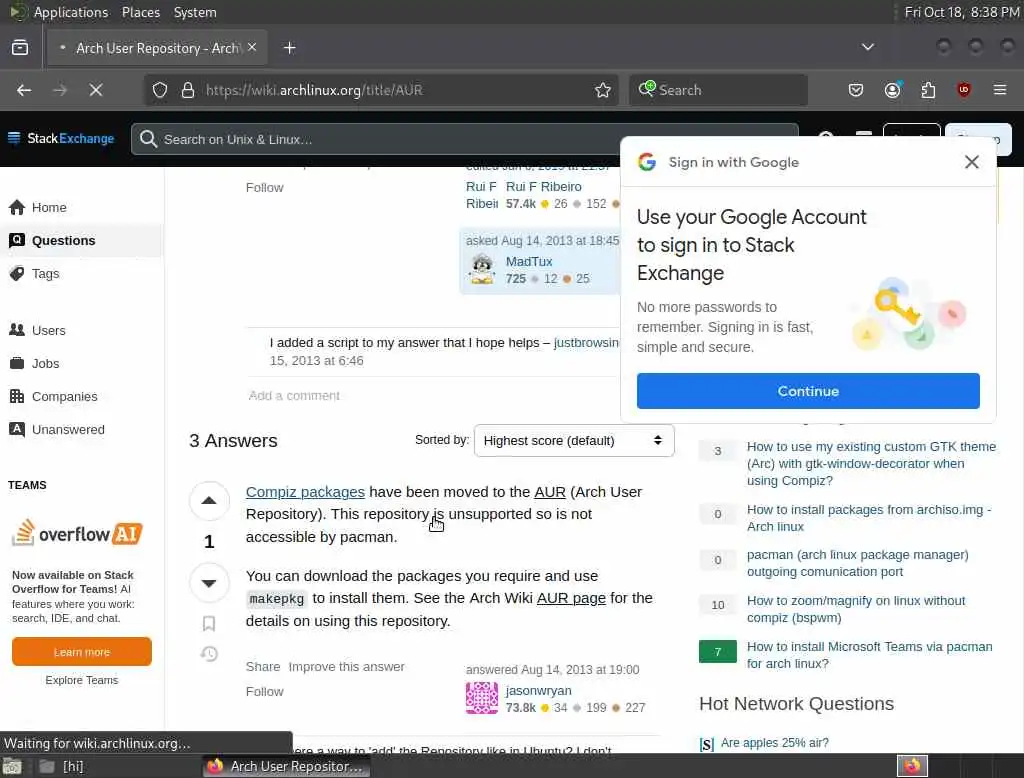Click the site padlock security icon
This screenshot has width=1024, height=778.
coord(188,90)
